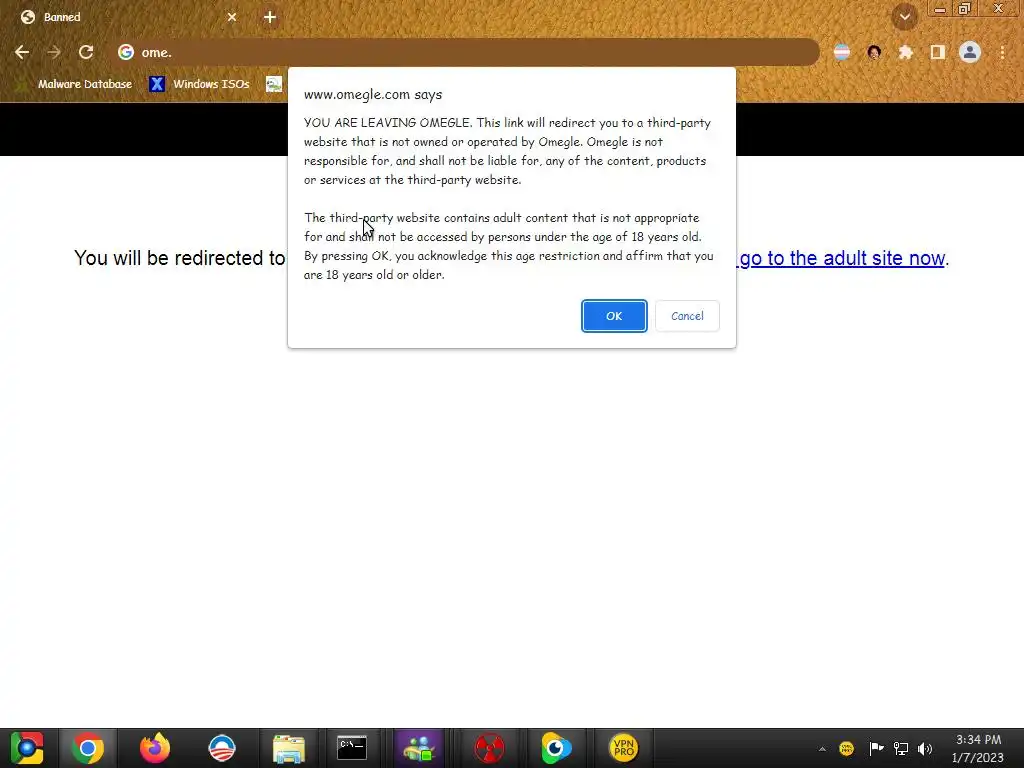Viewport: 1024px width, 768px height.
Task: Launch Firefox from the taskbar
Action: tap(155, 748)
